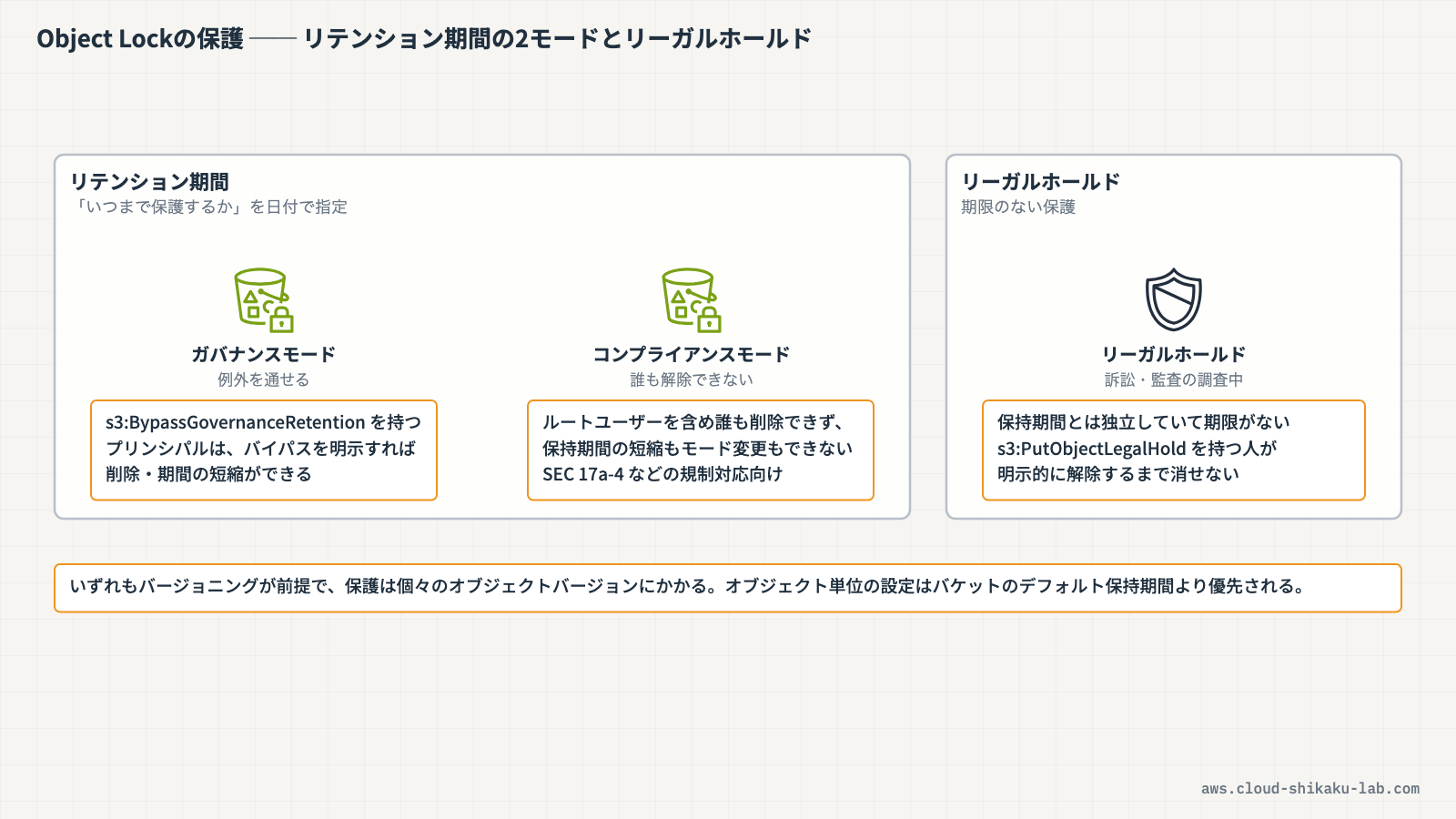Click the line '保持期間とは独立していて期限がない'
This screenshot has width=1456, height=819.
[x=1144, y=422]
